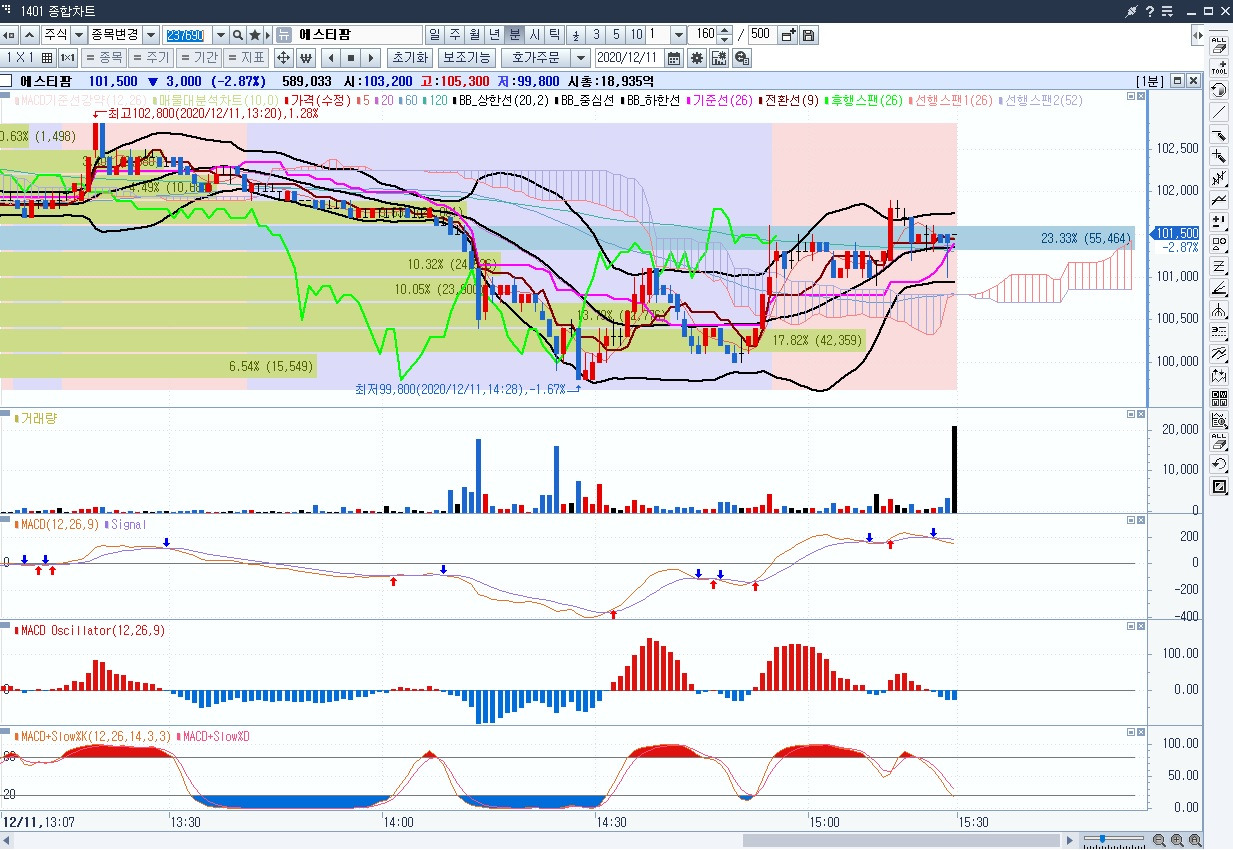Viewport: 1233px width, 850px height.
Task: Open the minute interval dropdown beside value 1
Action: coord(679,34)
